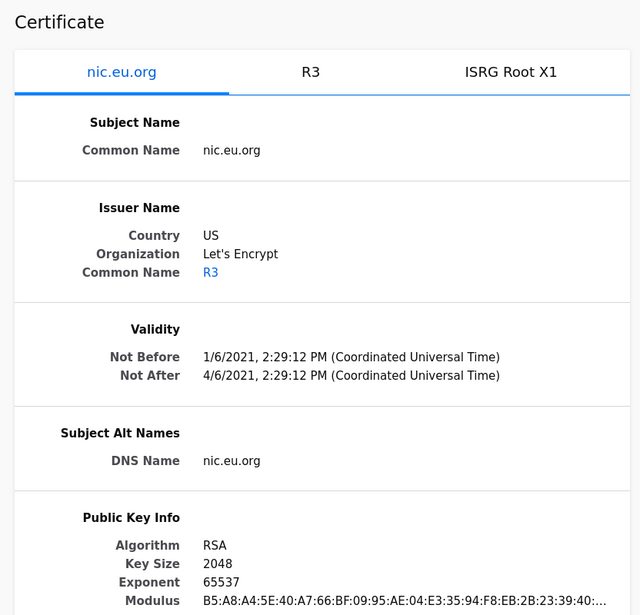The width and height of the screenshot is (640, 615).
Task: Switch to the nic.eu.org certificate tab
Action: [x=122, y=72]
